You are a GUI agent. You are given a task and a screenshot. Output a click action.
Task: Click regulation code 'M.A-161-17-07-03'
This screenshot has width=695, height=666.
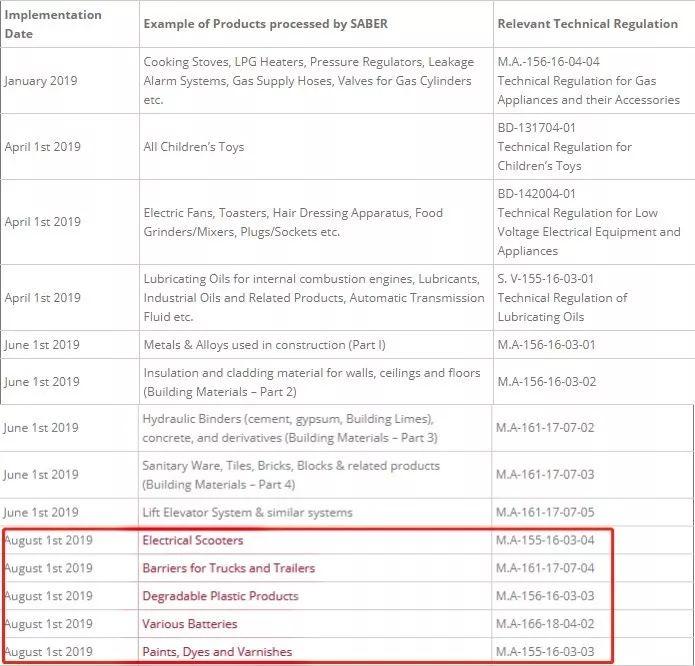point(545,475)
